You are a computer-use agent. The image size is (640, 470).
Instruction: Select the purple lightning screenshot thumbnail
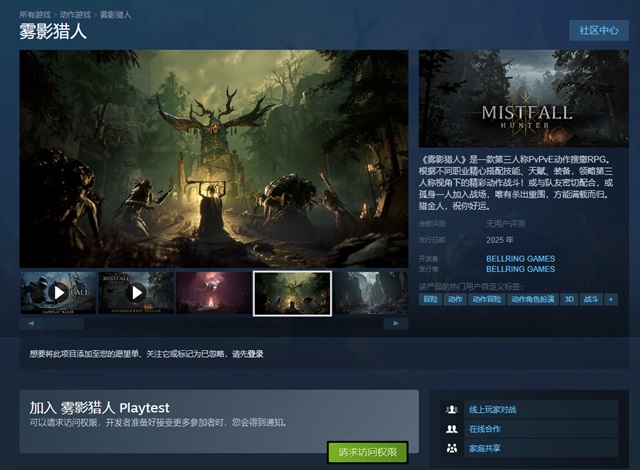214,293
